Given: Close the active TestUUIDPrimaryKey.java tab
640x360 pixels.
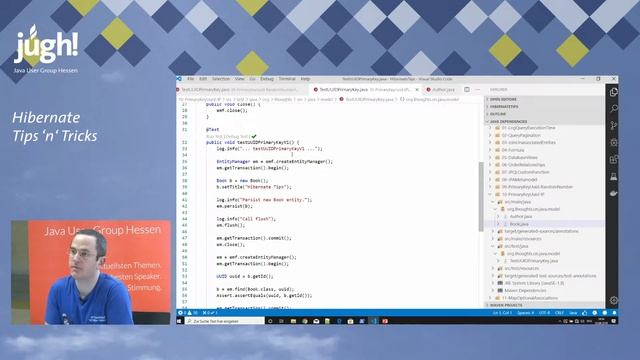Looking at the screenshot, I should (x=417, y=89).
